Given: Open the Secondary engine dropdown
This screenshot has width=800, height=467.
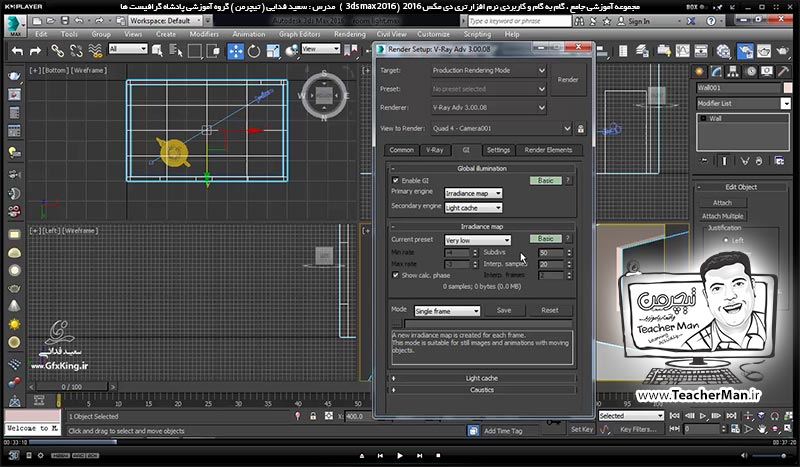Looking at the screenshot, I should 473,208.
